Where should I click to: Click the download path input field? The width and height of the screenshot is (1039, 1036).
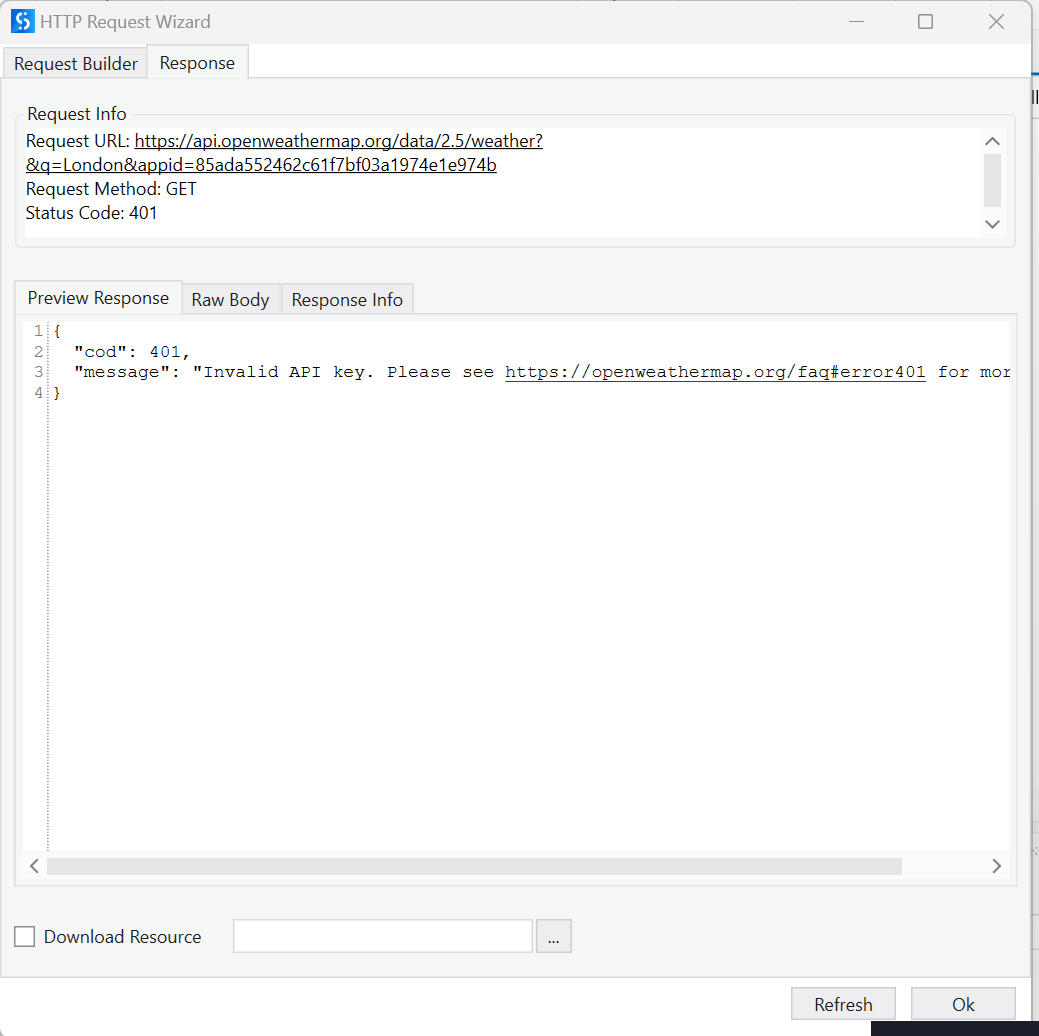point(382,936)
